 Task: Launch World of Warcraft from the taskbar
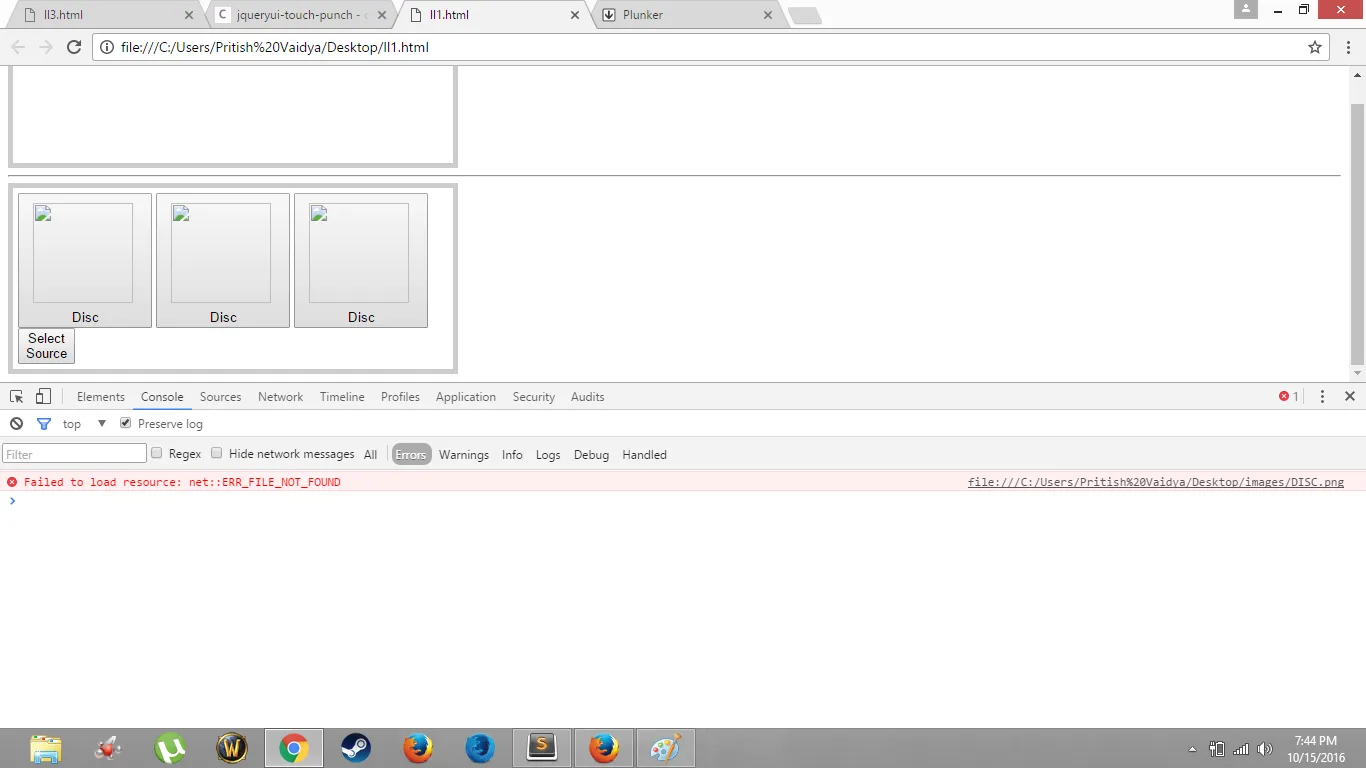click(232, 748)
